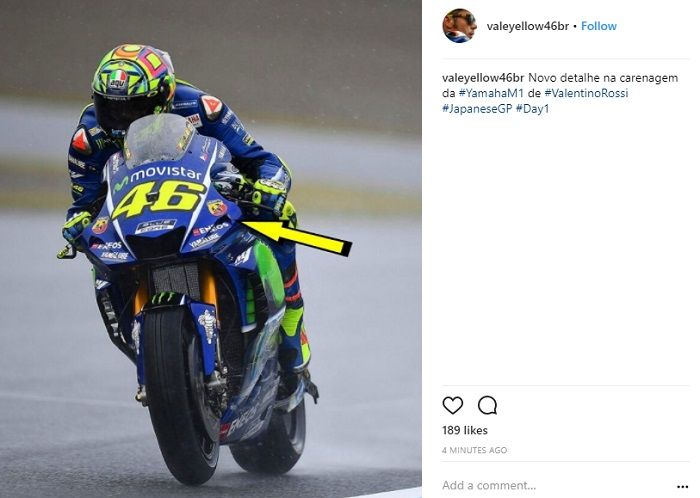Image resolution: width=700 pixels, height=498 pixels.
Task: Open the #Day1 hashtag
Action: tap(532, 109)
